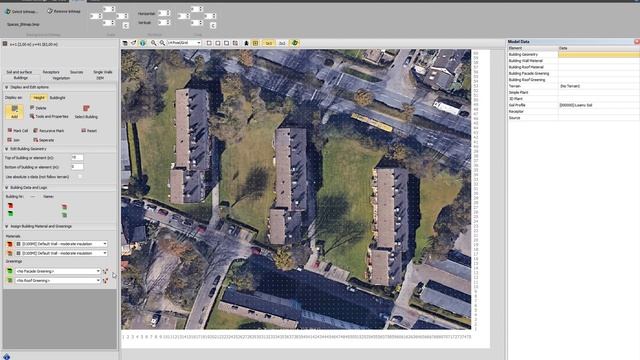Click the red wall material icon
The width and height of the screenshot is (640, 360).
tap(9, 244)
